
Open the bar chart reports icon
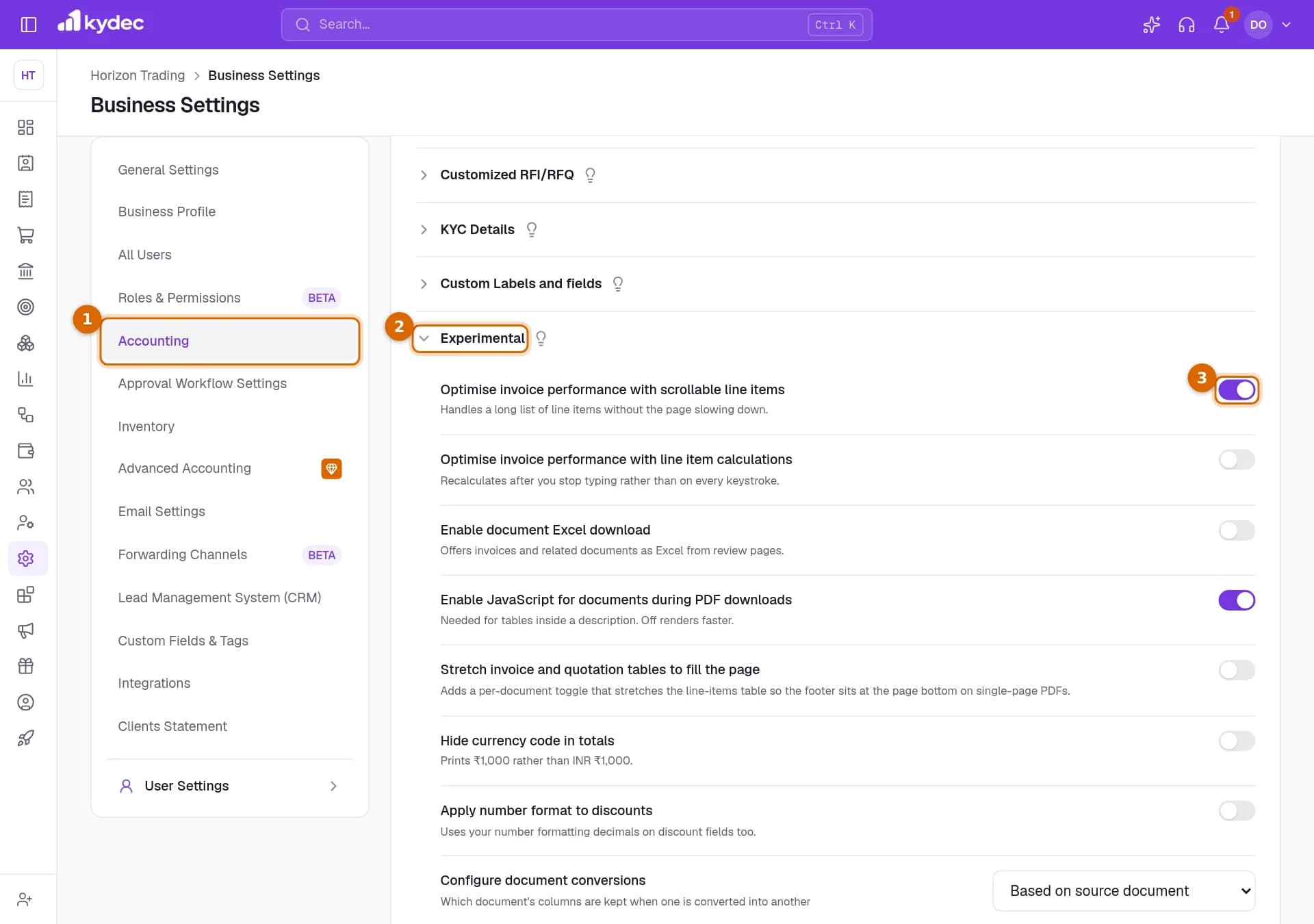pos(25,378)
